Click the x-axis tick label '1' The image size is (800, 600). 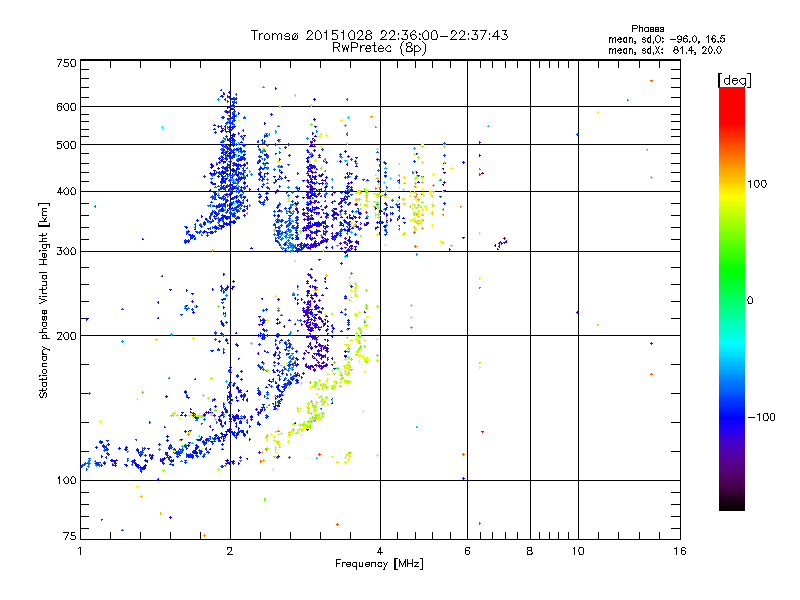pyautogui.click(x=80, y=551)
